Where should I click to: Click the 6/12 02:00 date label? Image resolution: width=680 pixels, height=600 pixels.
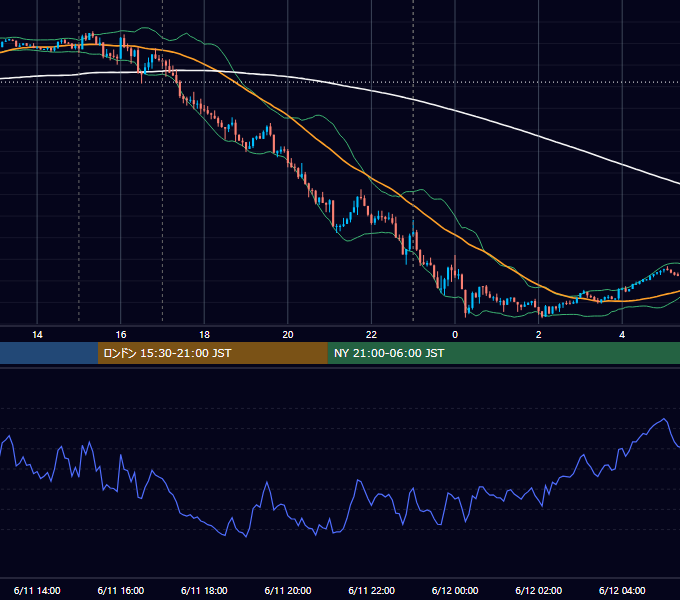click(x=539, y=590)
